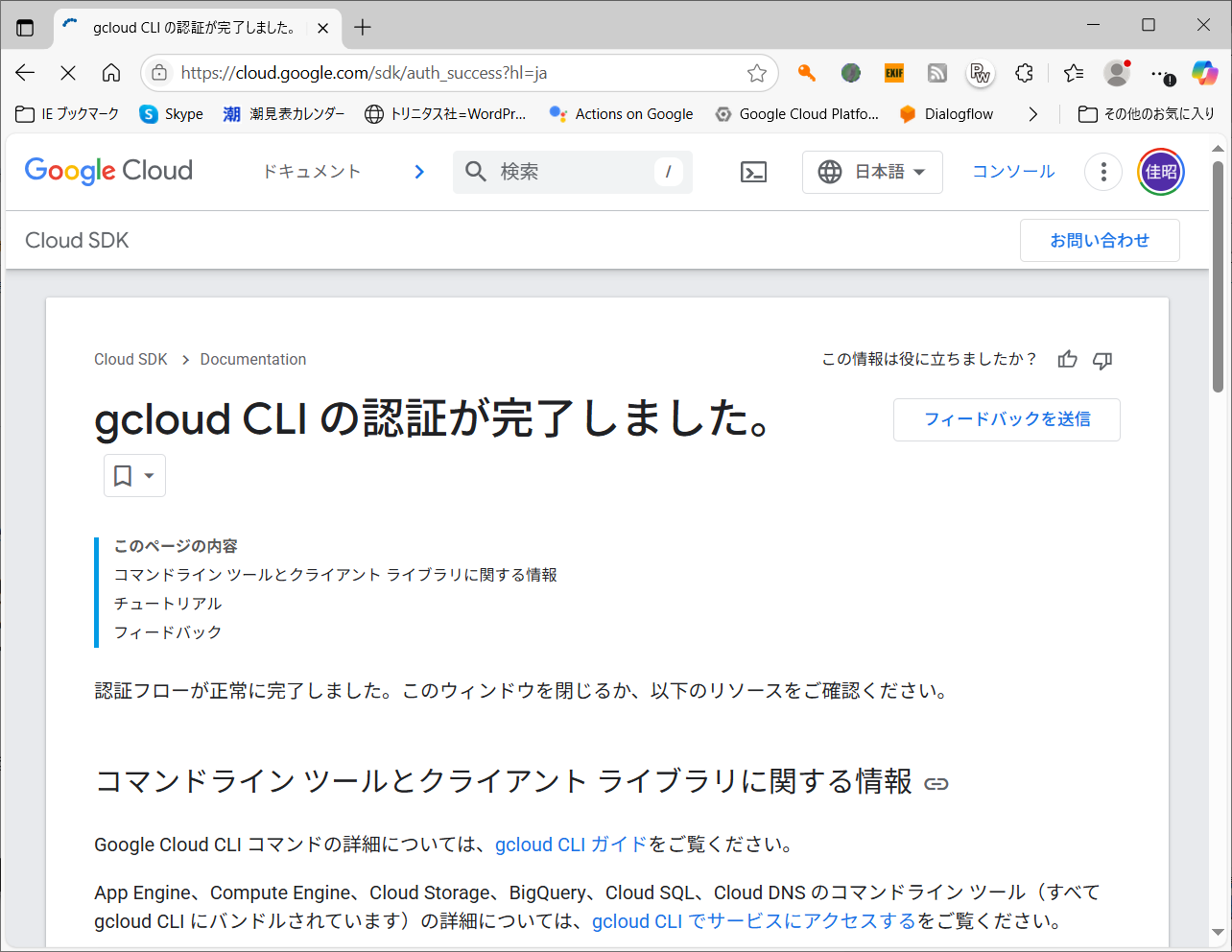Open the gcloud CLI ガイド link
Viewport: 1232px width, 952px height.
(x=571, y=845)
